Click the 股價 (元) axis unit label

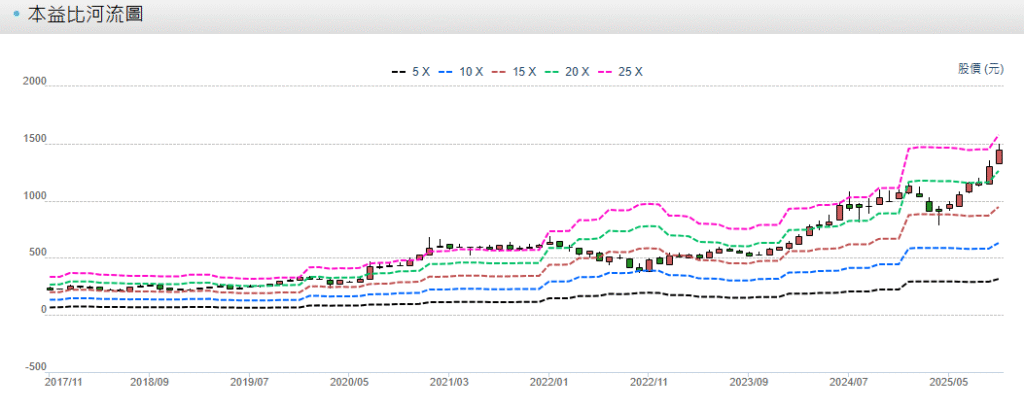[980, 69]
